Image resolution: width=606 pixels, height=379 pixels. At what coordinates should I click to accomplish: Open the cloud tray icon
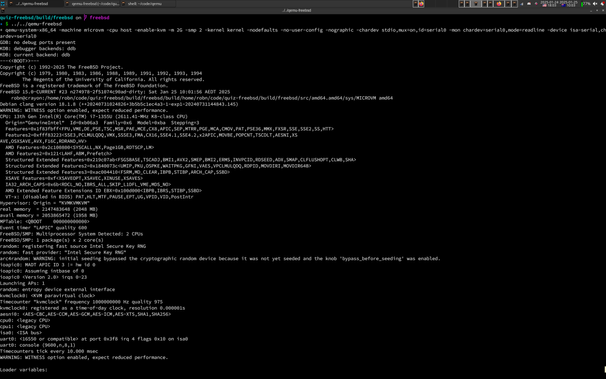(x=529, y=4)
